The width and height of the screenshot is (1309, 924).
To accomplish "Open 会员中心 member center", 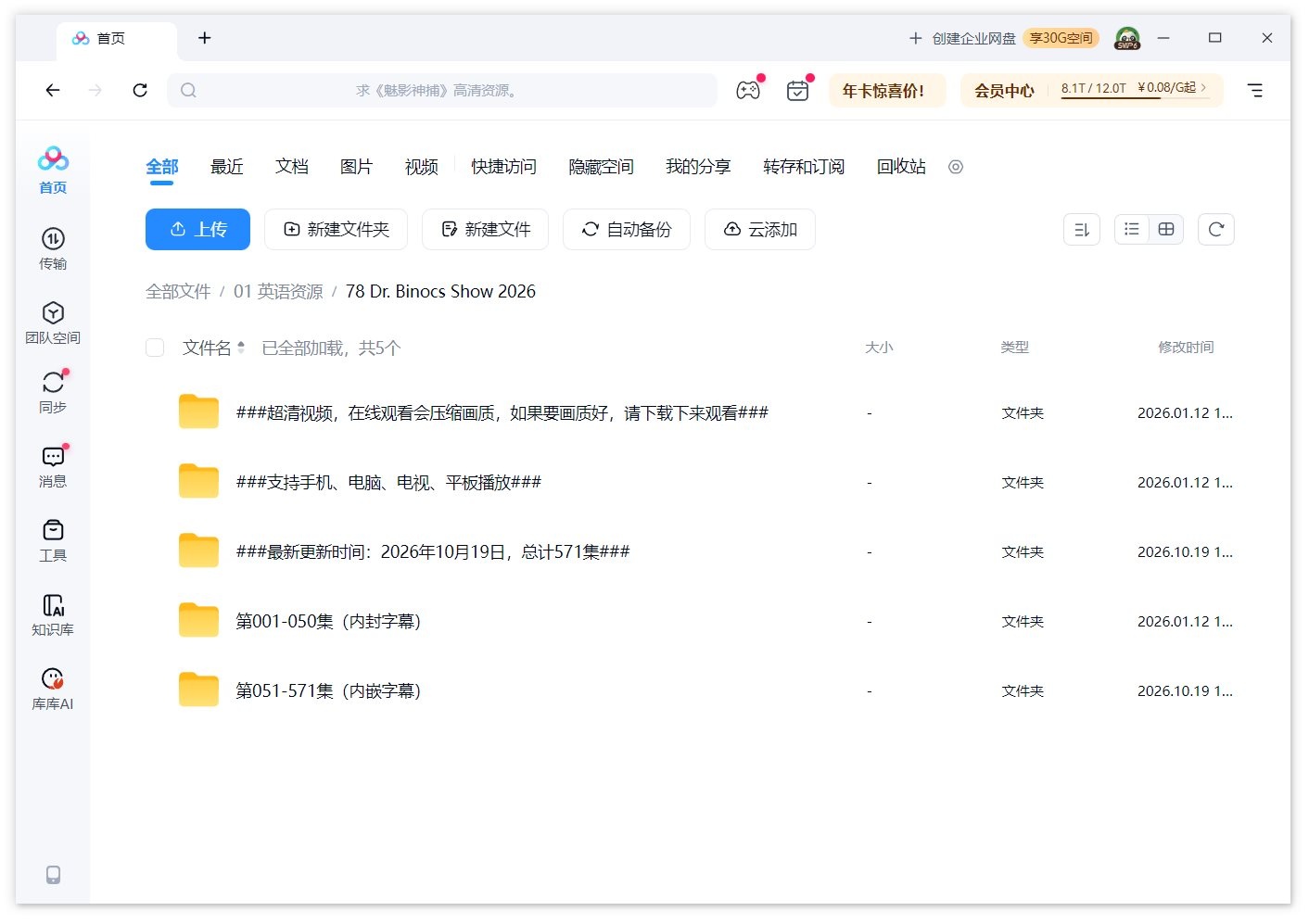I will tap(1004, 91).
